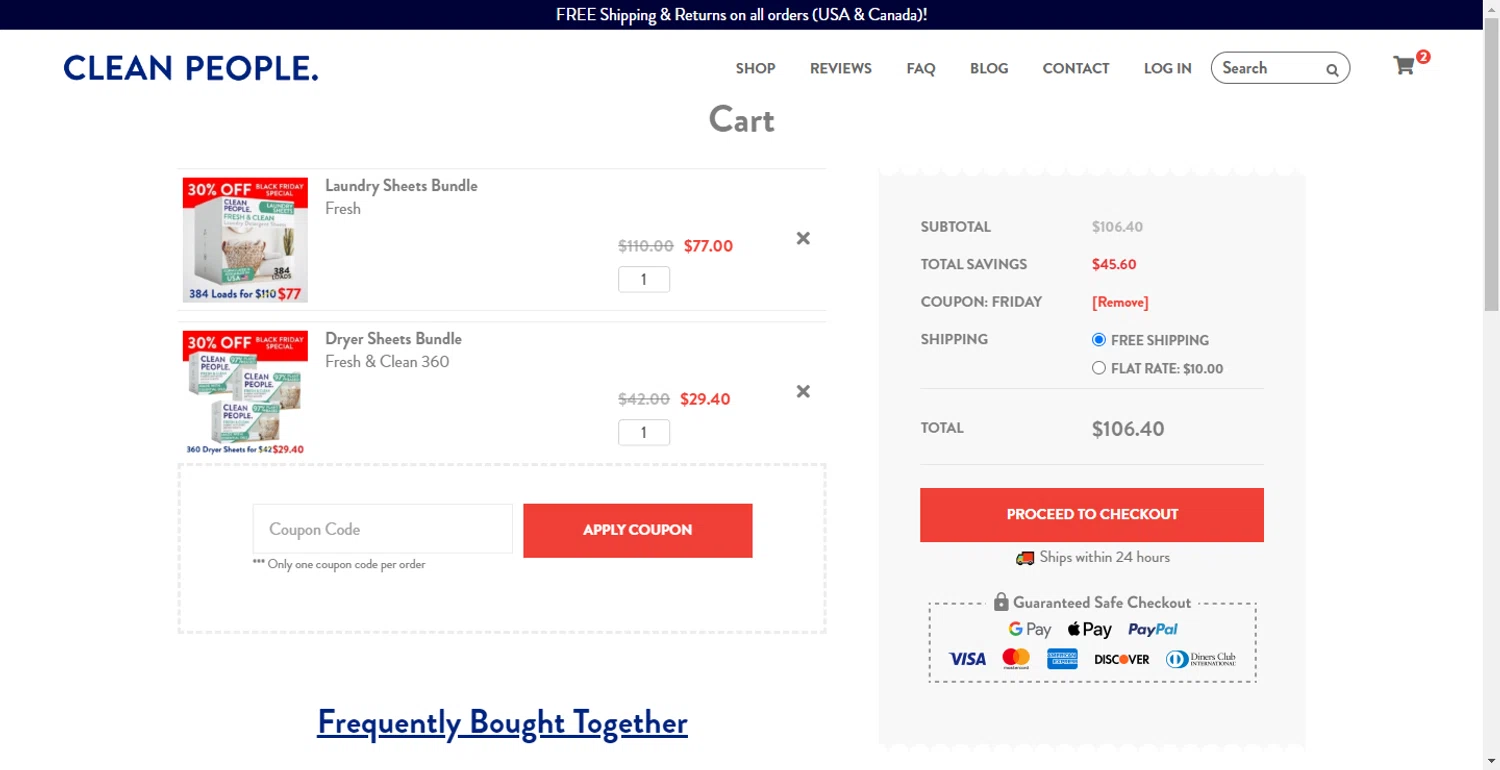Open the shopping cart icon
Viewport: 1500px width, 770px height.
[1405, 66]
